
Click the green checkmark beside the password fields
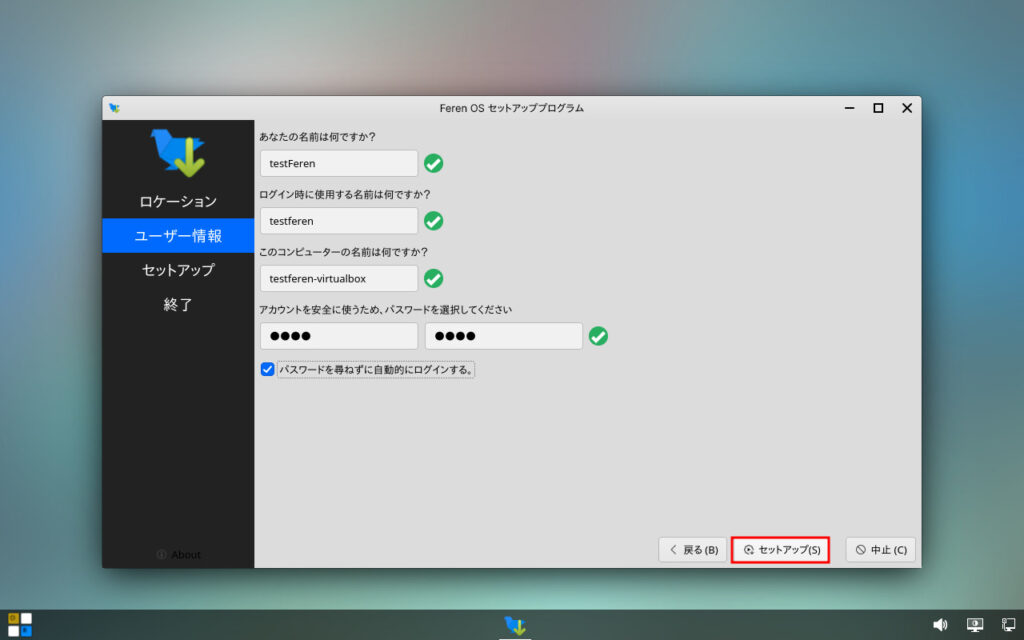[x=598, y=336]
